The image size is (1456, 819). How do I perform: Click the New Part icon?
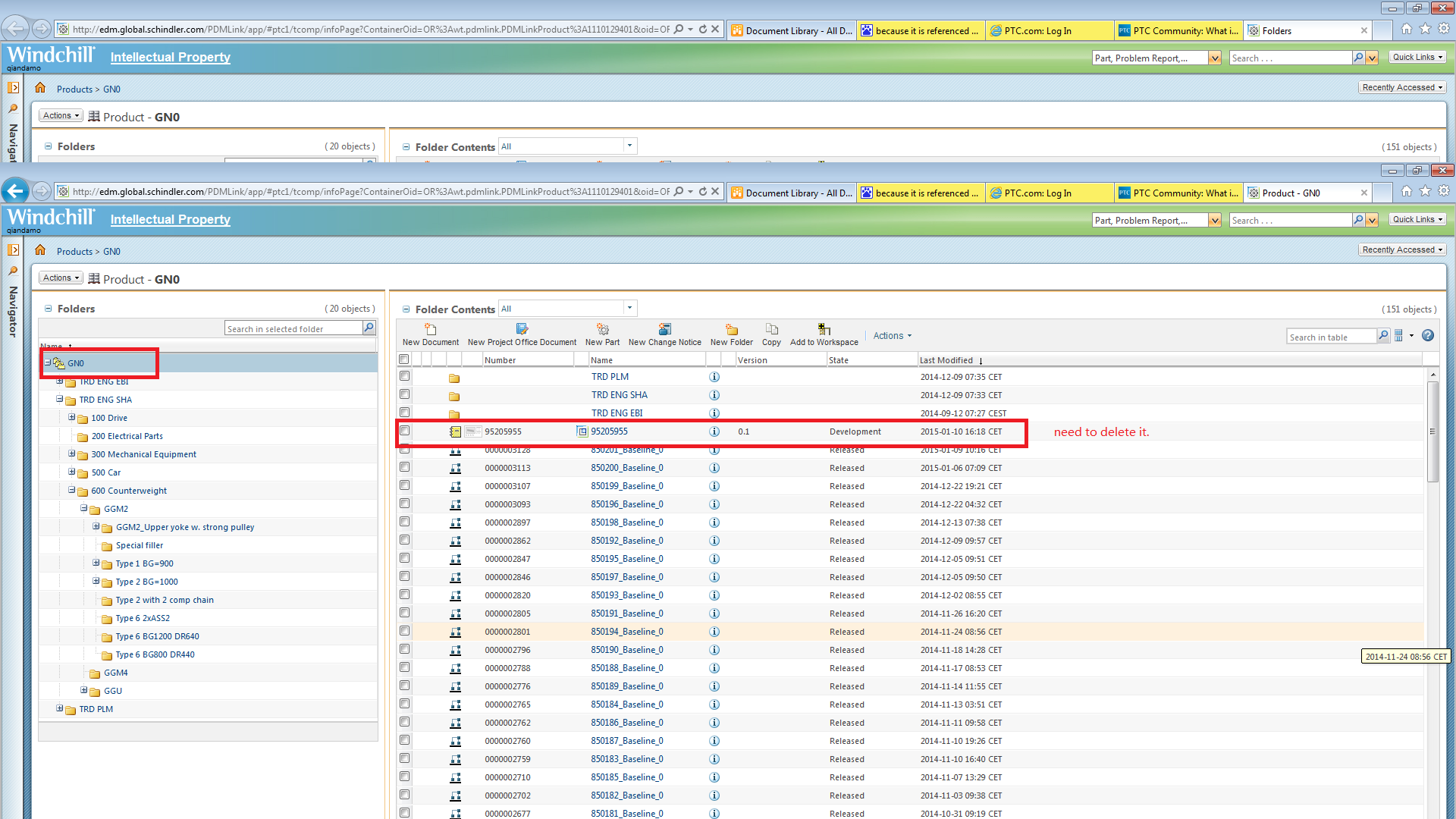tap(602, 329)
